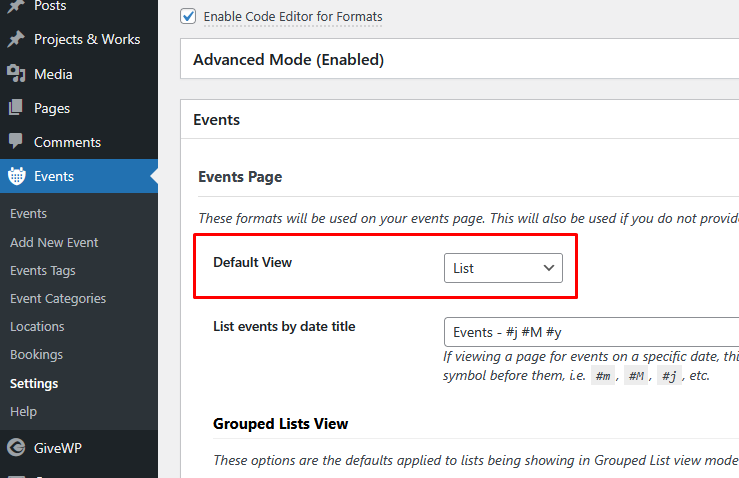Collapse the Events settings panel header
The height and width of the screenshot is (478, 739).
pos(460,120)
